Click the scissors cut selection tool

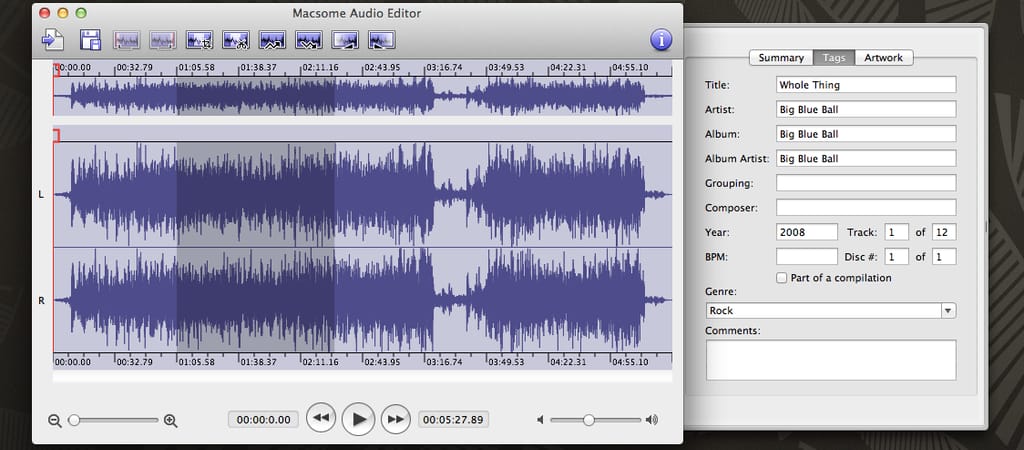point(236,40)
